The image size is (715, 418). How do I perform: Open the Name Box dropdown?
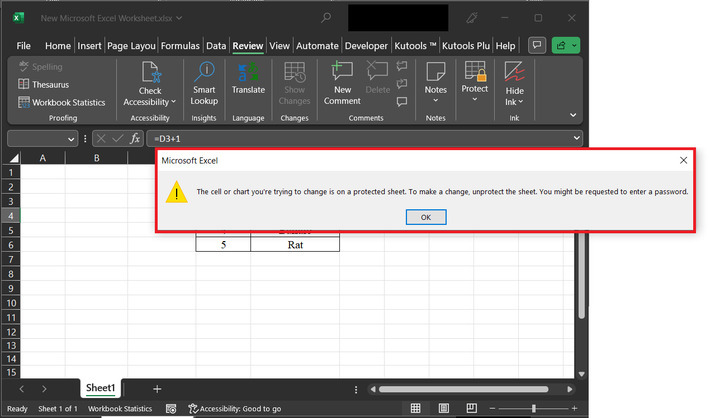(71, 139)
